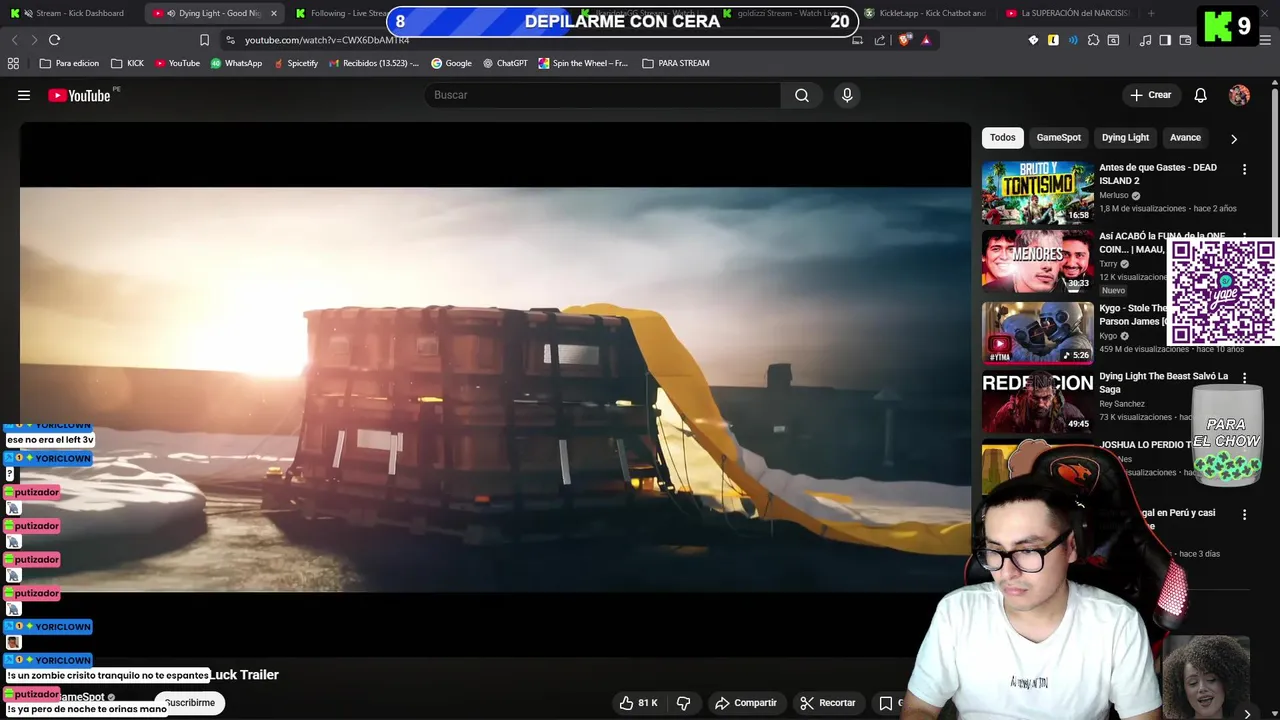Open the PARA STREAM bookmark folder

point(676,63)
